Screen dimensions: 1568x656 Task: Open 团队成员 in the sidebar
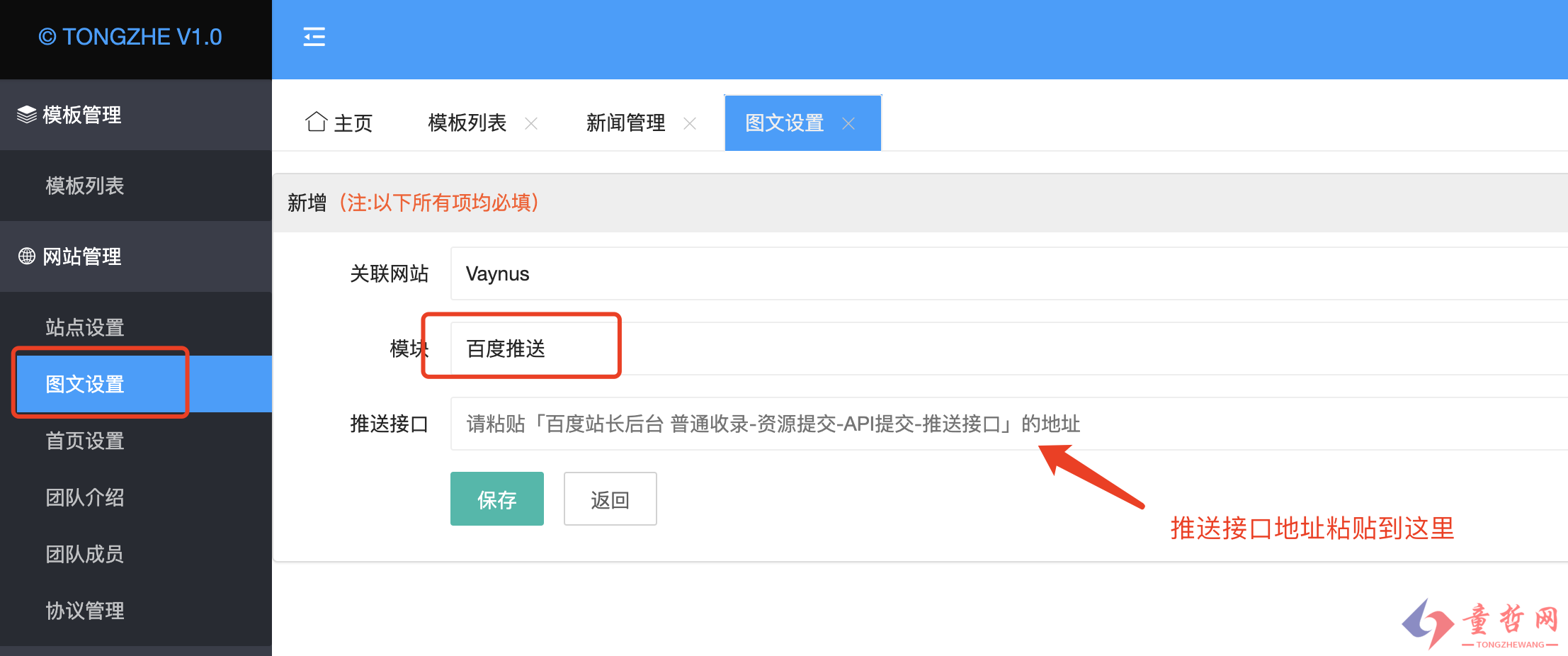(x=136, y=554)
